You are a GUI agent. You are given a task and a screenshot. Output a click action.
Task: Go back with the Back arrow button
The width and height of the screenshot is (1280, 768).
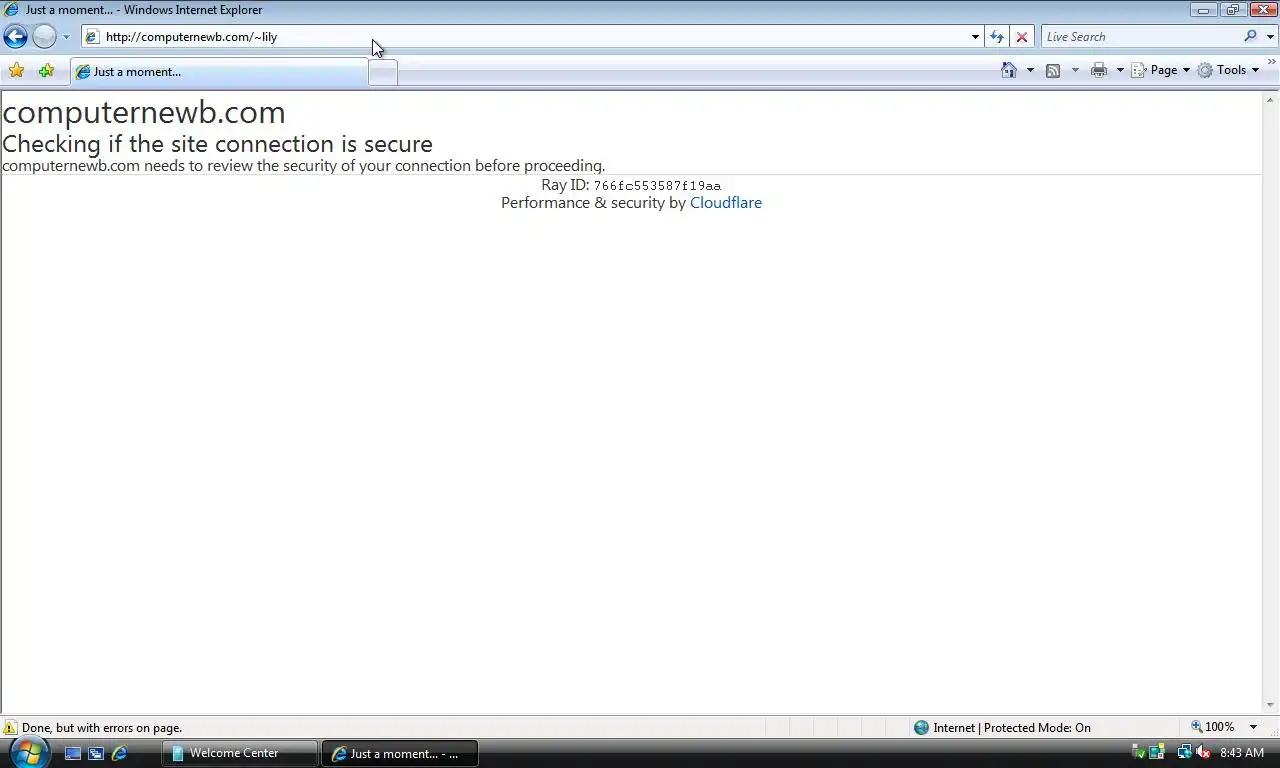coord(15,37)
